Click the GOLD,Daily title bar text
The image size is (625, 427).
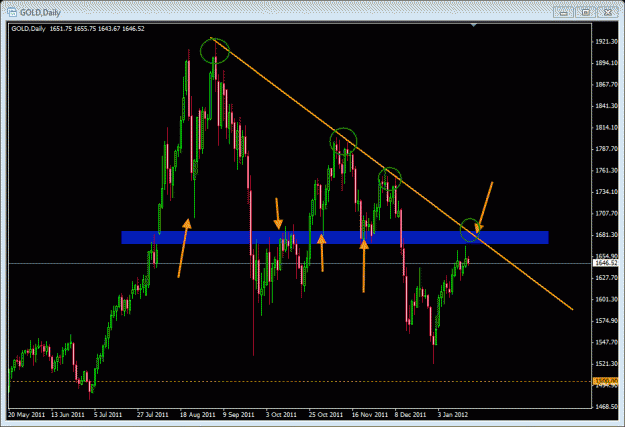coord(40,12)
